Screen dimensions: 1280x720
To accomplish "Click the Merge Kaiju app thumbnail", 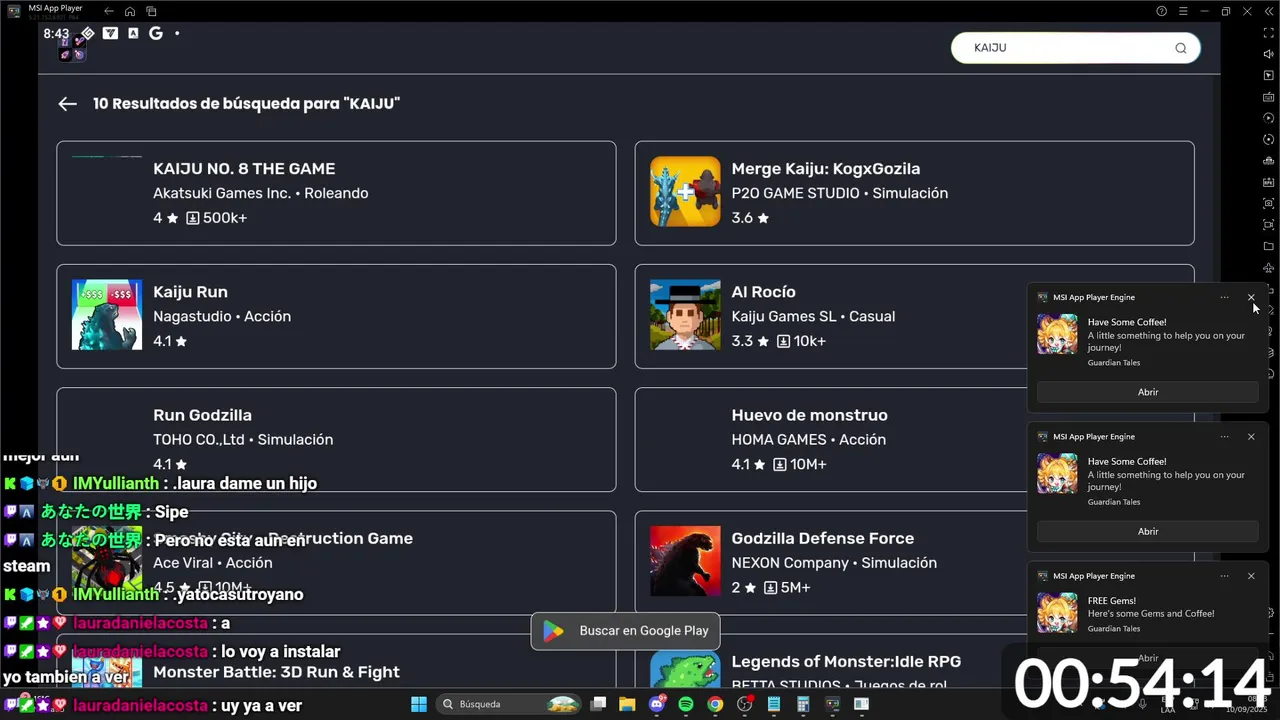I will tap(685, 191).
